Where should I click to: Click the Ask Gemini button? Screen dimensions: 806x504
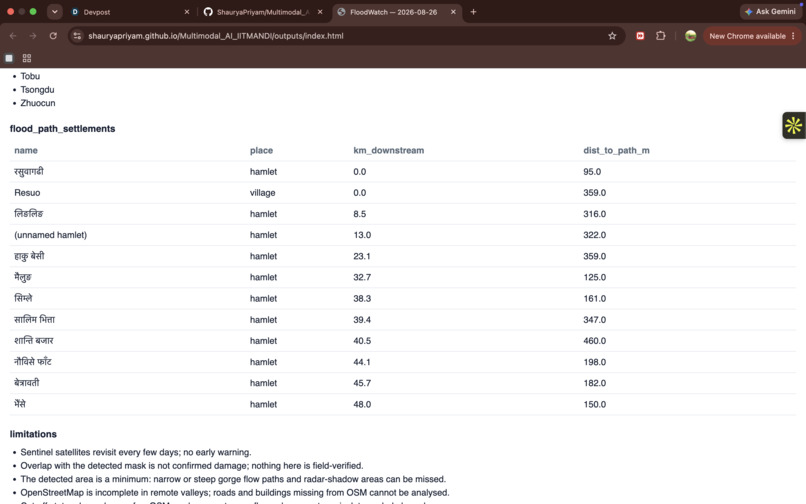pyautogui.click(x=770, y=11)
